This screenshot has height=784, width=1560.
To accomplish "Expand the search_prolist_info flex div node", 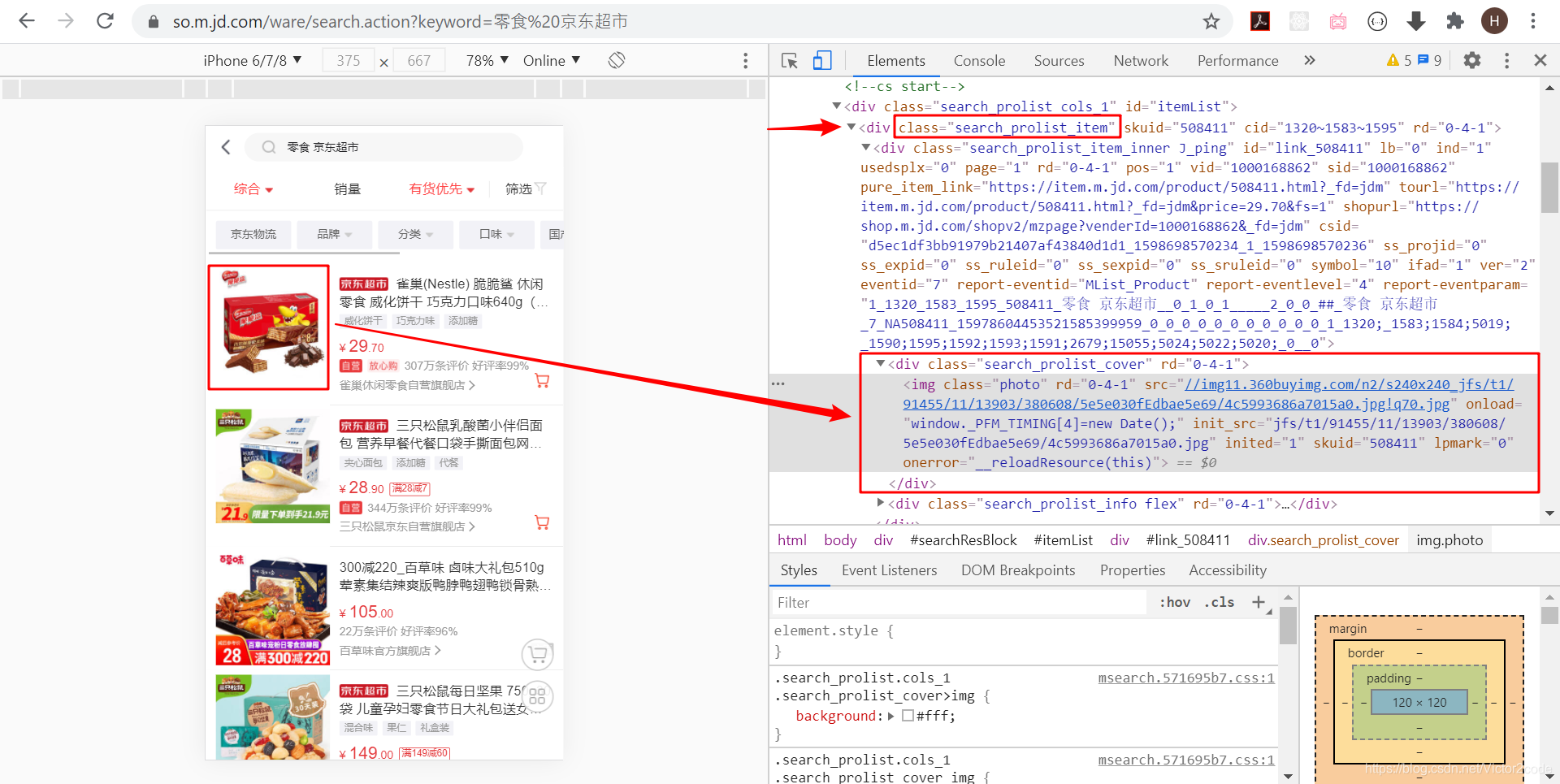I will [881, 504].
